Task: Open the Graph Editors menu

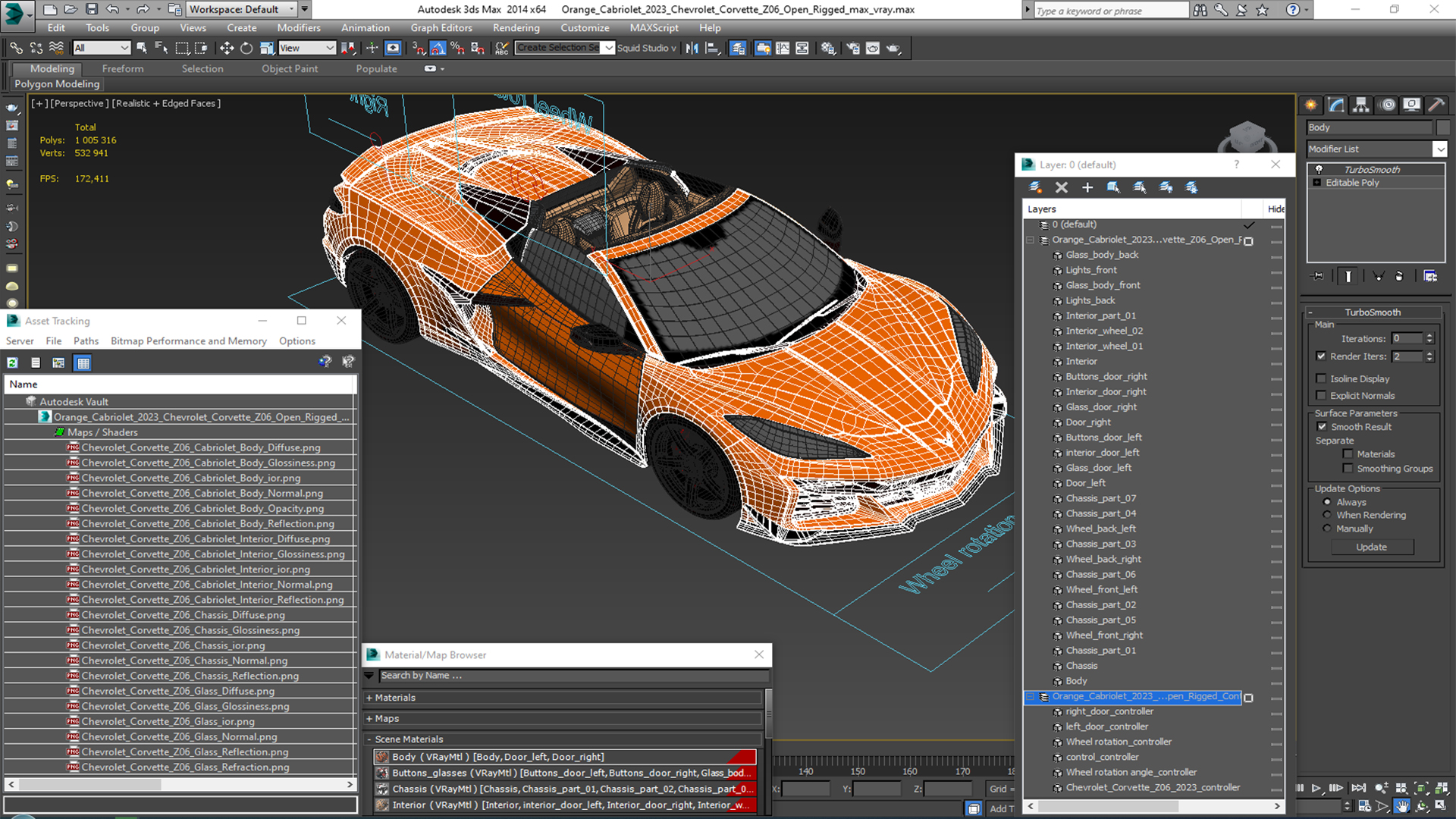Action: (x=441, y=28)
